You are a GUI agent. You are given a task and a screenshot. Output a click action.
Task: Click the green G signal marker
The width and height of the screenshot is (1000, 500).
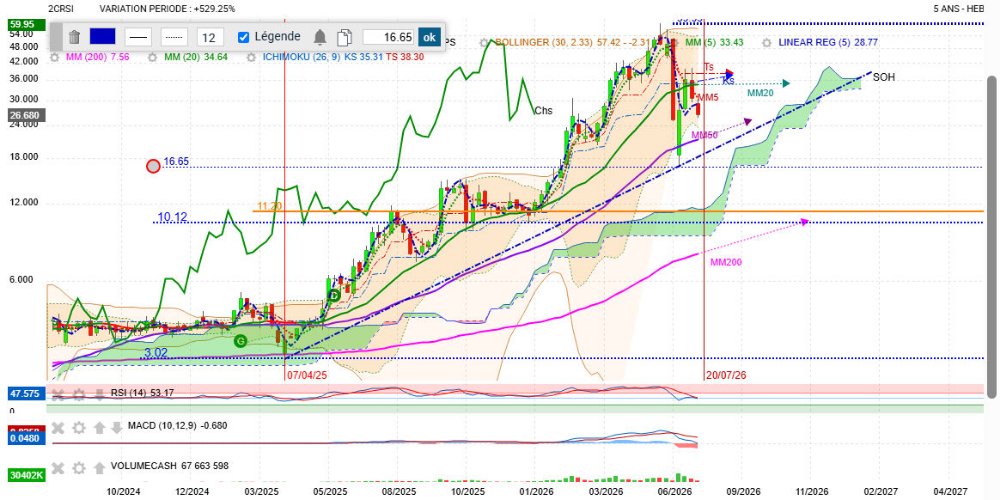[240, 341]
